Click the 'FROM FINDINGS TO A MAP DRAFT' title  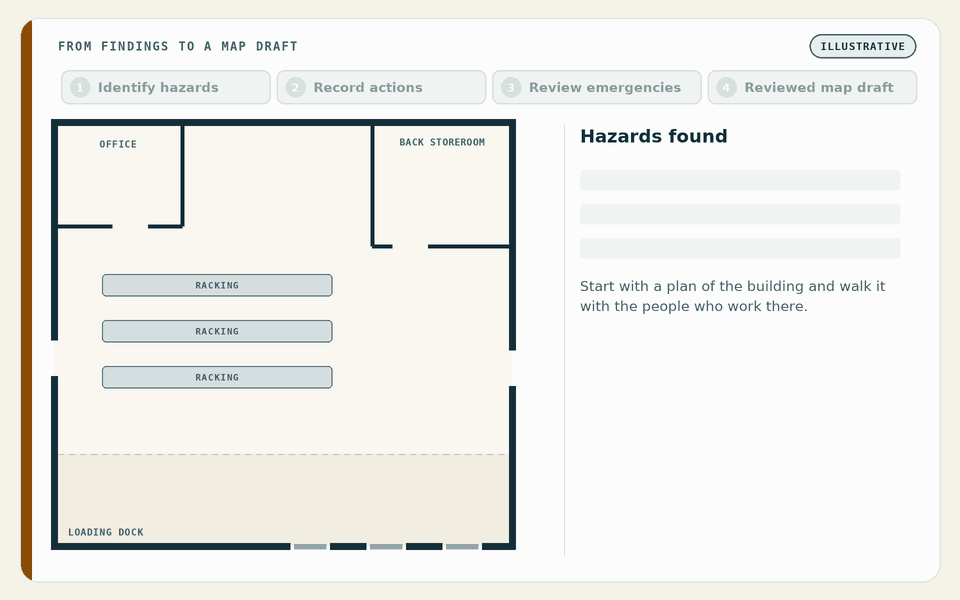click(178, 47)
